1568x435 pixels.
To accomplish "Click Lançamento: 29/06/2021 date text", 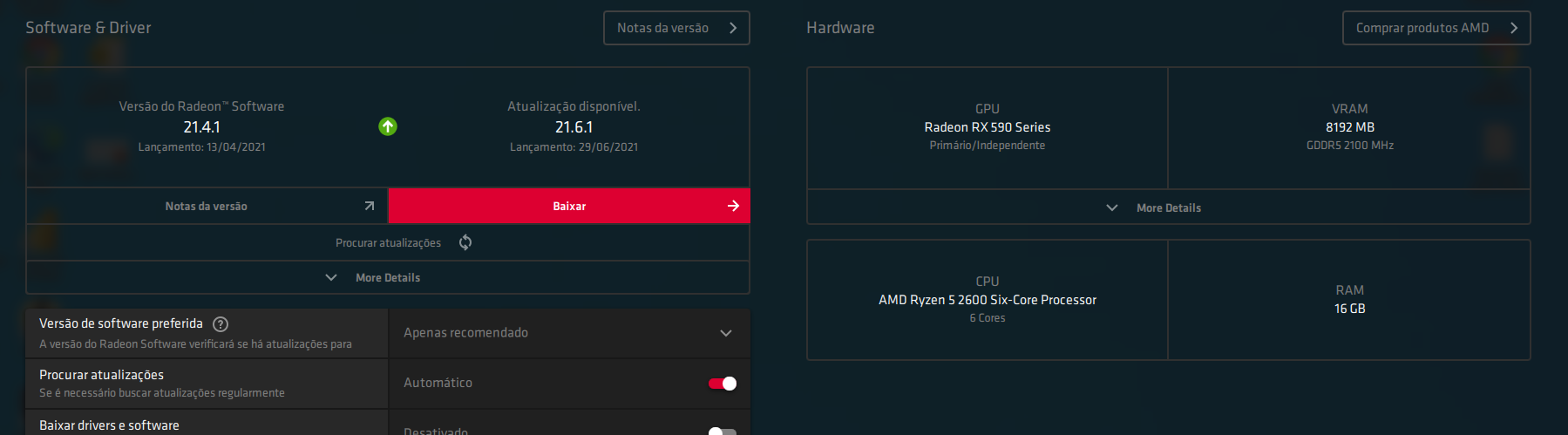I will click(574, 147).
